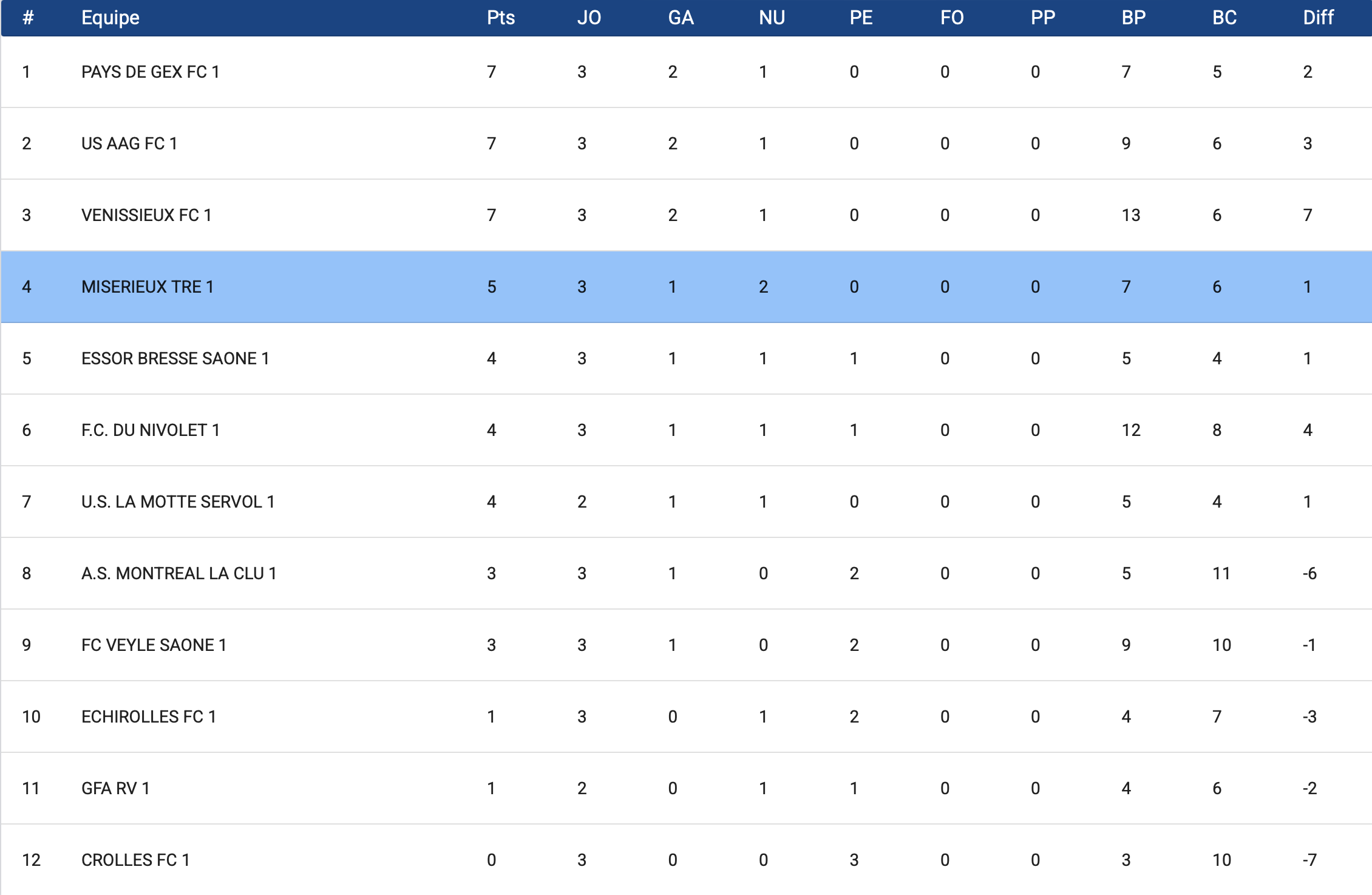Screen dimensions: 1372x895
Task: Open FC VEYLE SAONE 1 team
Action: click(154, 645)
